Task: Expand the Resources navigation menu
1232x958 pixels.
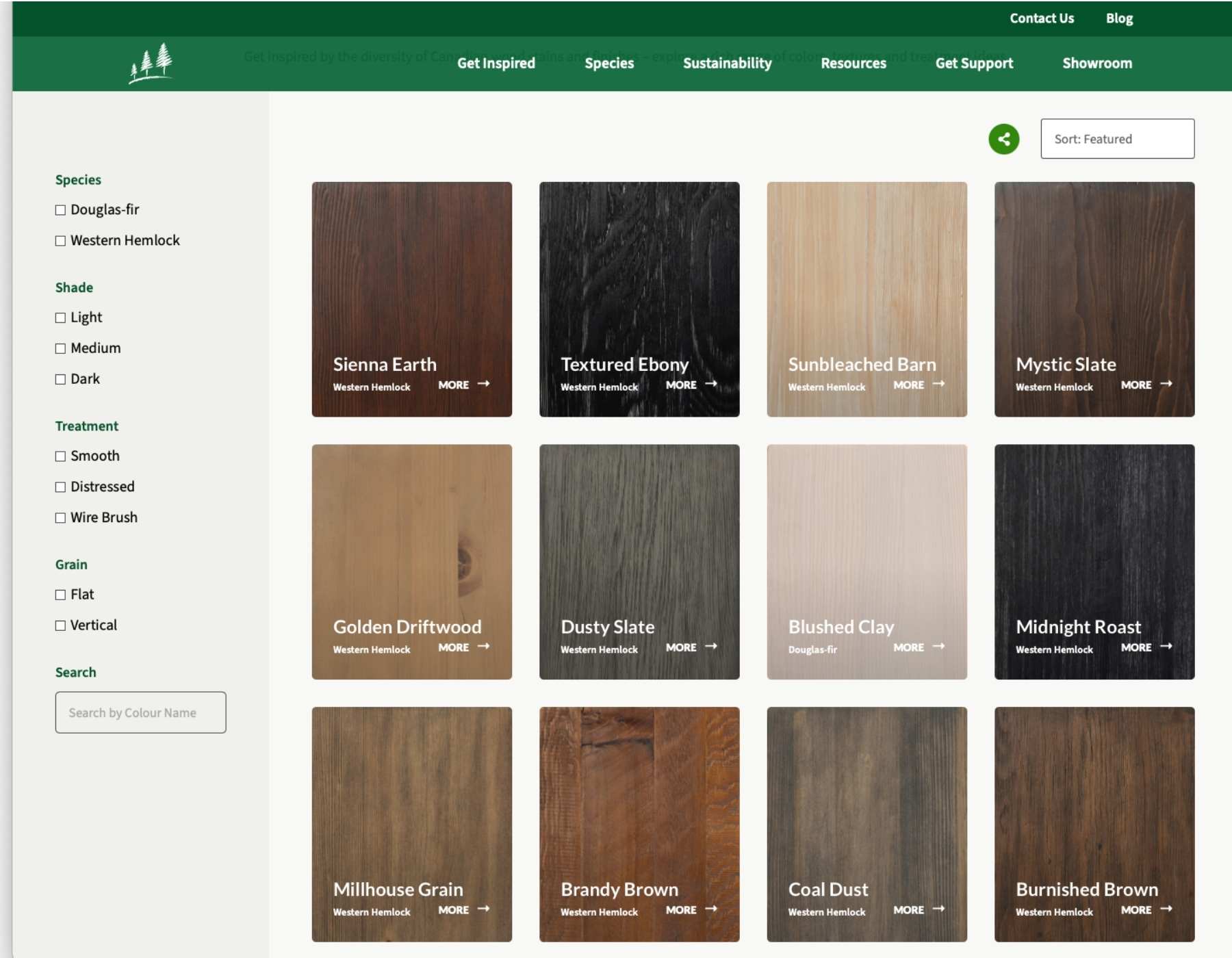Action: click(x=853, y=63)
